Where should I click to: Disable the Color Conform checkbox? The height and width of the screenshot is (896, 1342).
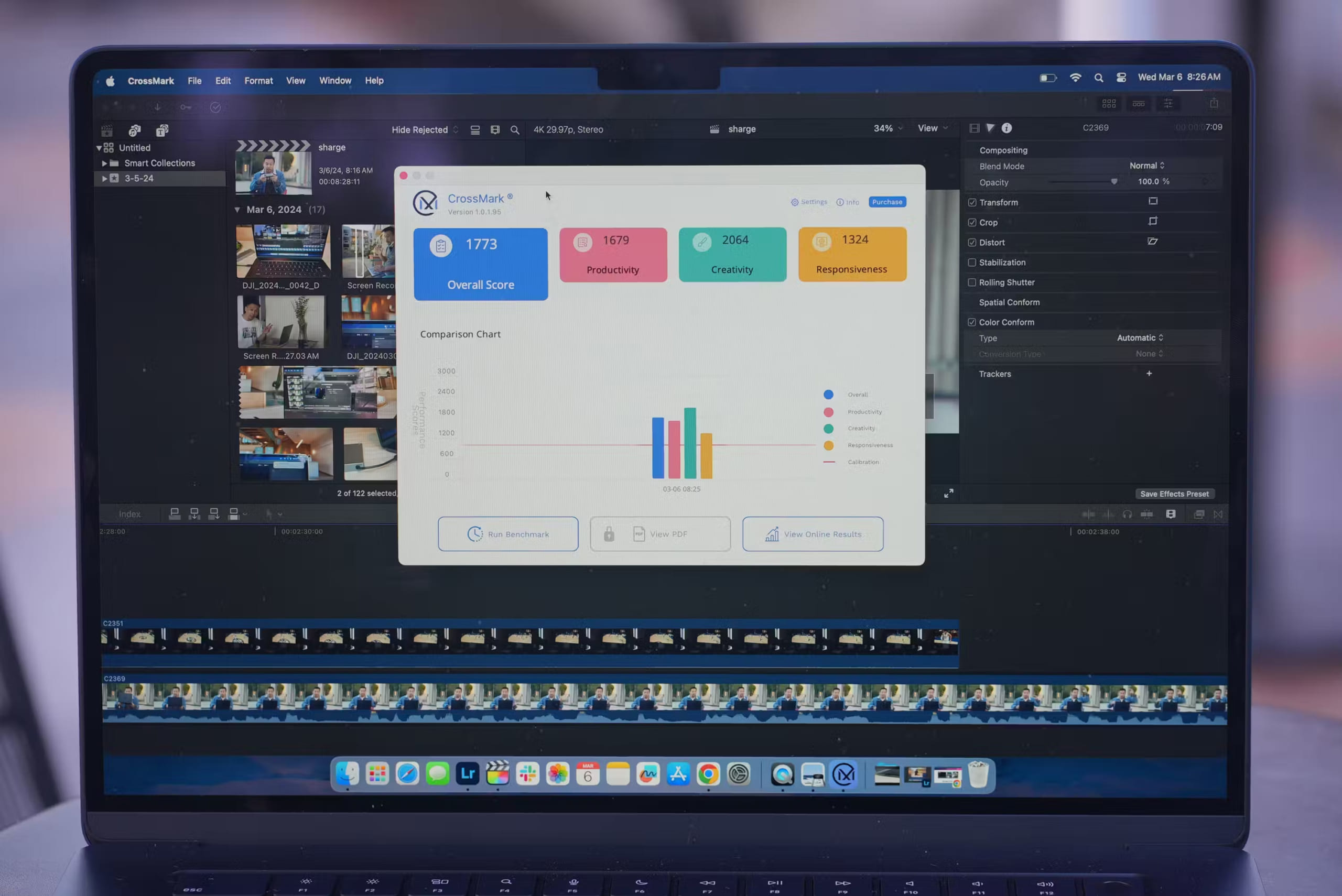[972, 322]
